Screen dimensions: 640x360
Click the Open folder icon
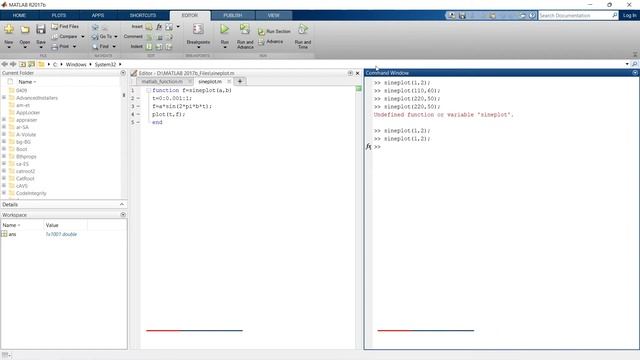point(25,29)
